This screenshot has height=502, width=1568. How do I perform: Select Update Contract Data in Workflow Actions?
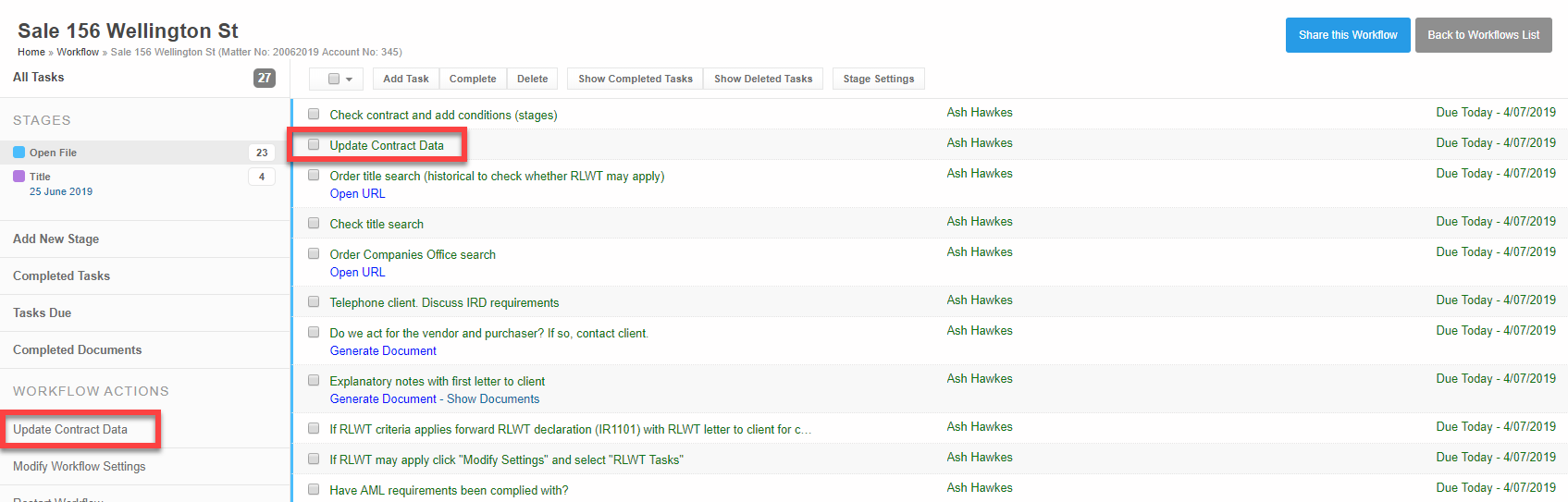(70, 430)
